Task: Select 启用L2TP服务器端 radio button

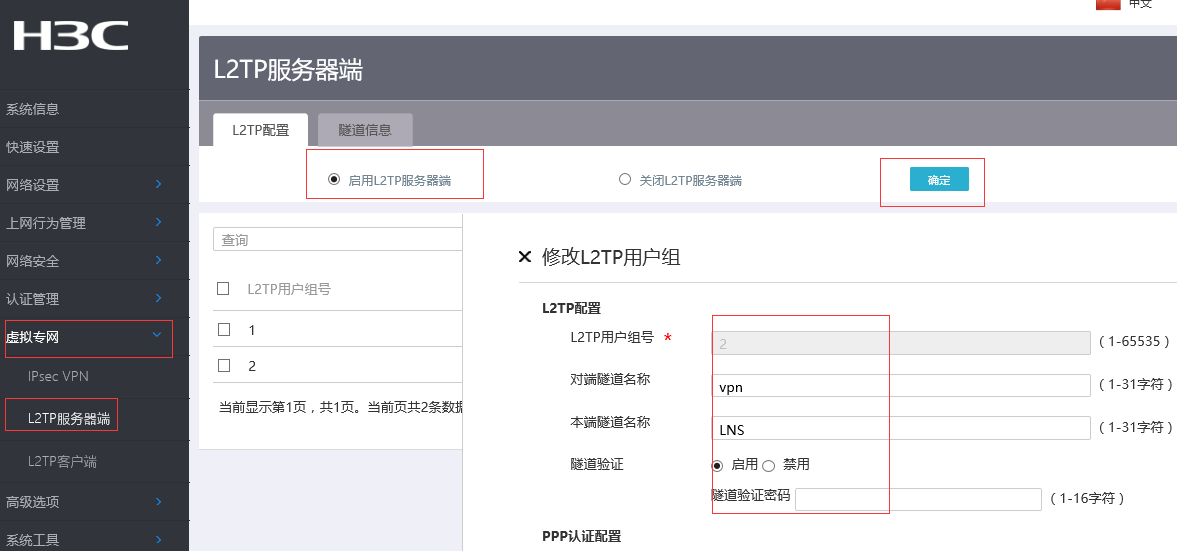Action: (x=334, y=180)
